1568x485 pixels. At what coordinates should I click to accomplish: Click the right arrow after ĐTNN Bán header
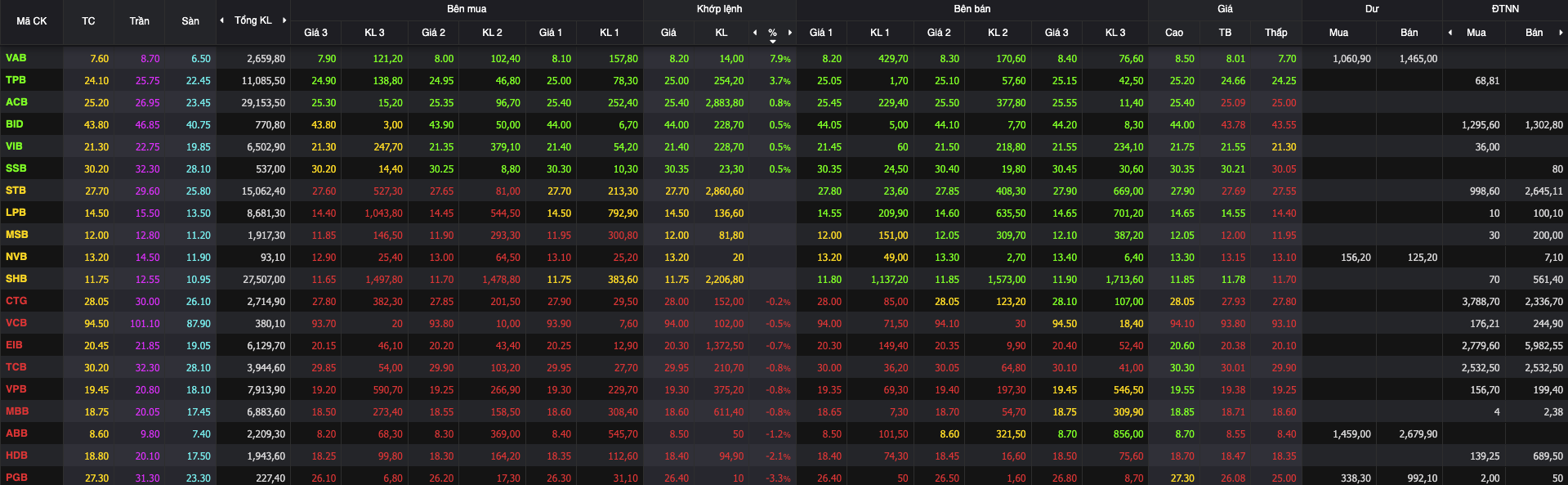[1561, 33]
